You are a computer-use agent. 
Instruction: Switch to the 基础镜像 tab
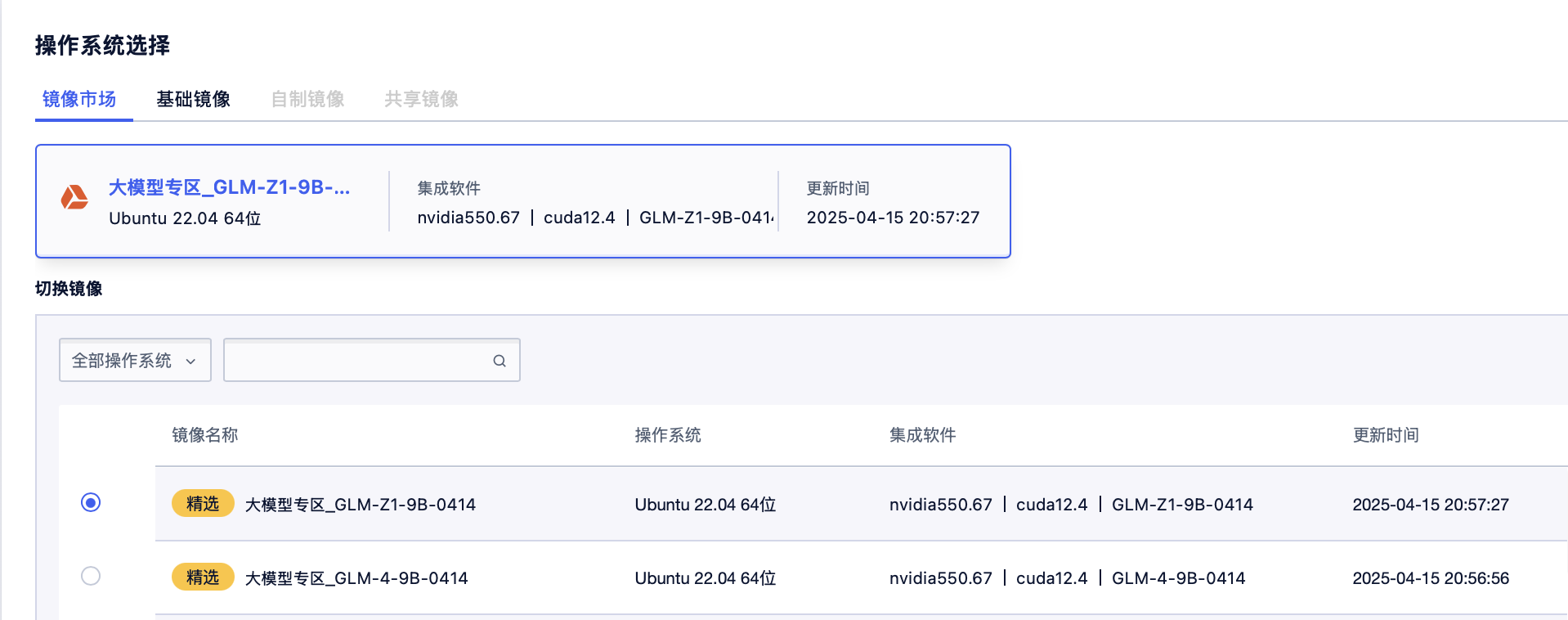193,99
